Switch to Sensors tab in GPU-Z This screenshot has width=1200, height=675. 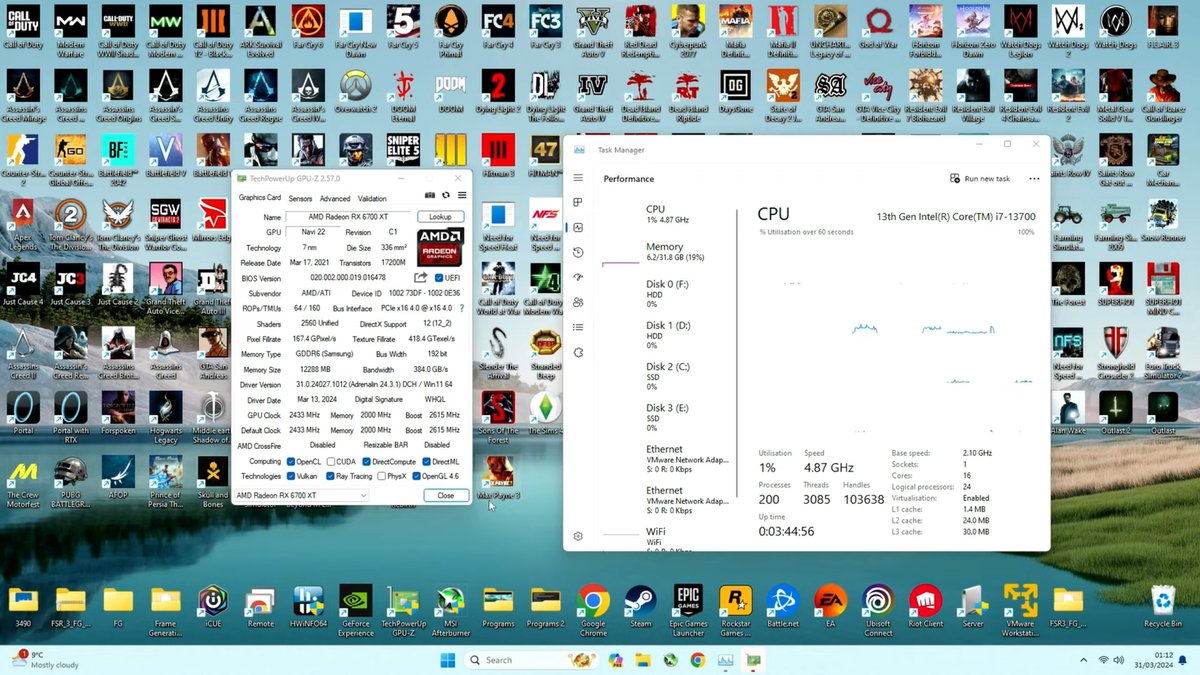tap(300, 198)
